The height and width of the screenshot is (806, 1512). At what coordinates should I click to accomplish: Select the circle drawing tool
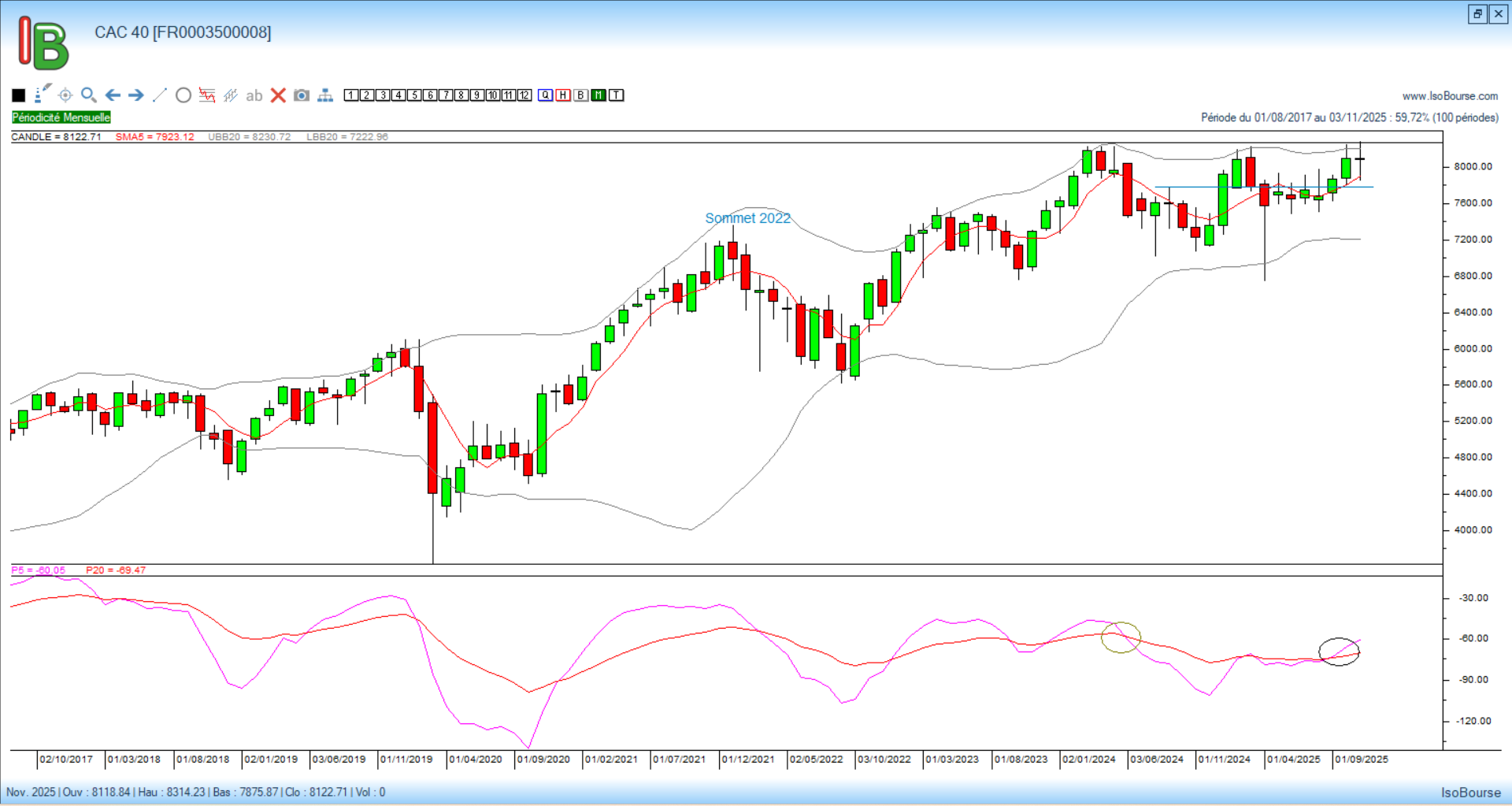coord(183,95)
